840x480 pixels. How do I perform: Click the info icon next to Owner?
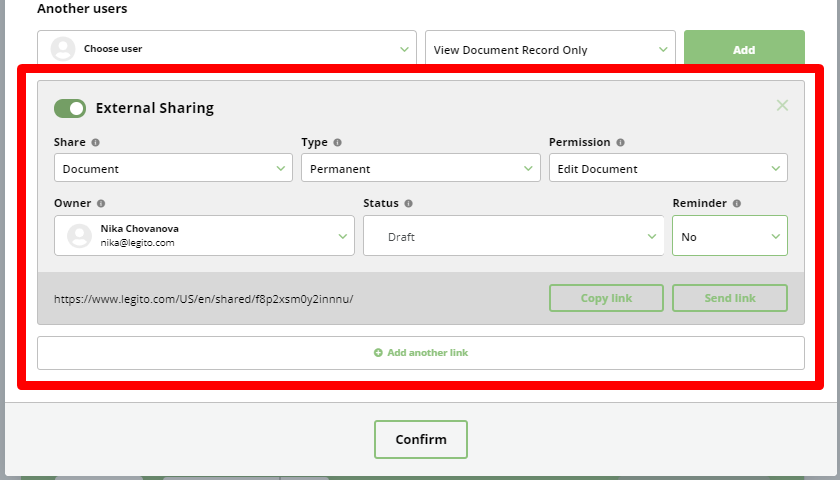point(101,204)
